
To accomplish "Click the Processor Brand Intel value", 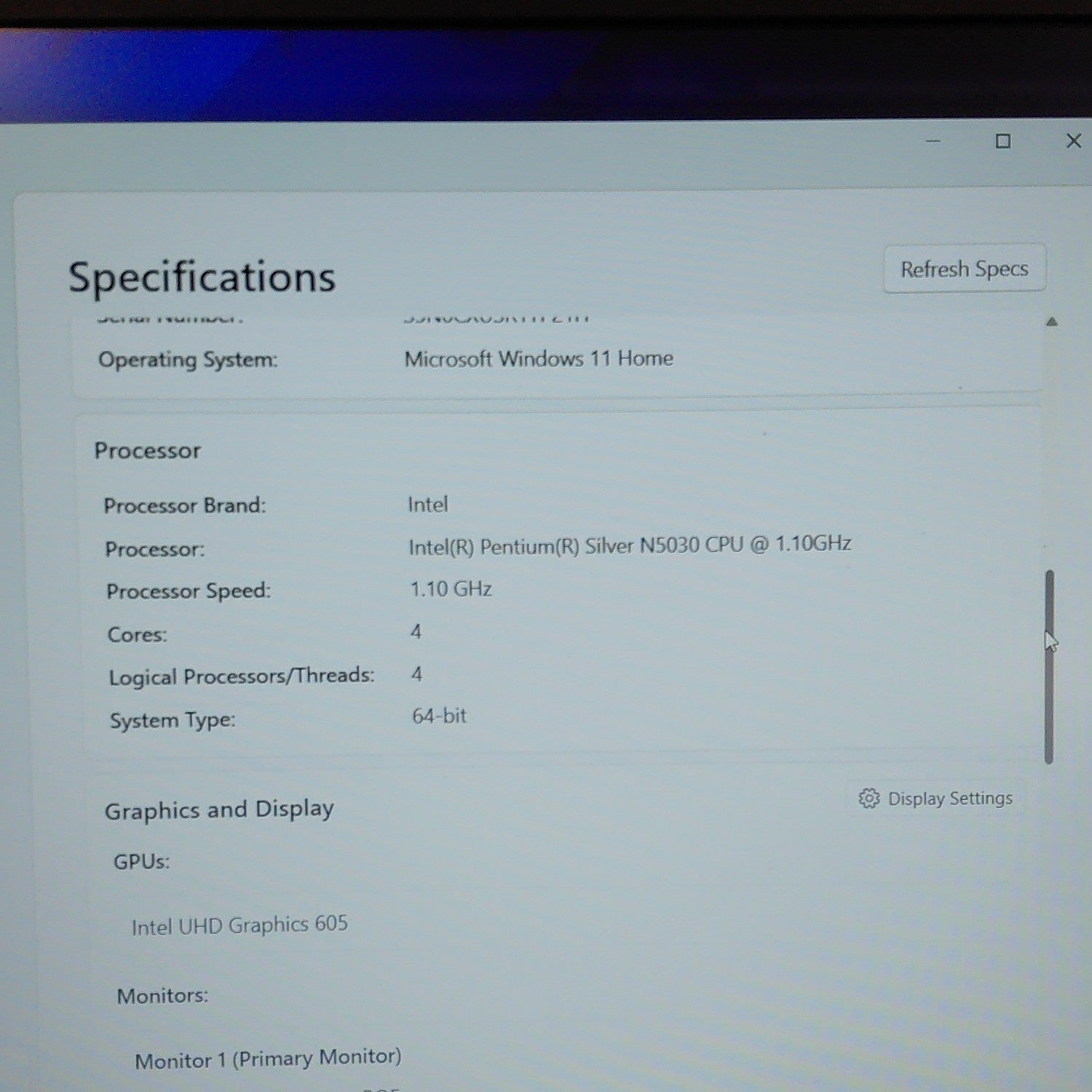I will click(x=428, y=505).
